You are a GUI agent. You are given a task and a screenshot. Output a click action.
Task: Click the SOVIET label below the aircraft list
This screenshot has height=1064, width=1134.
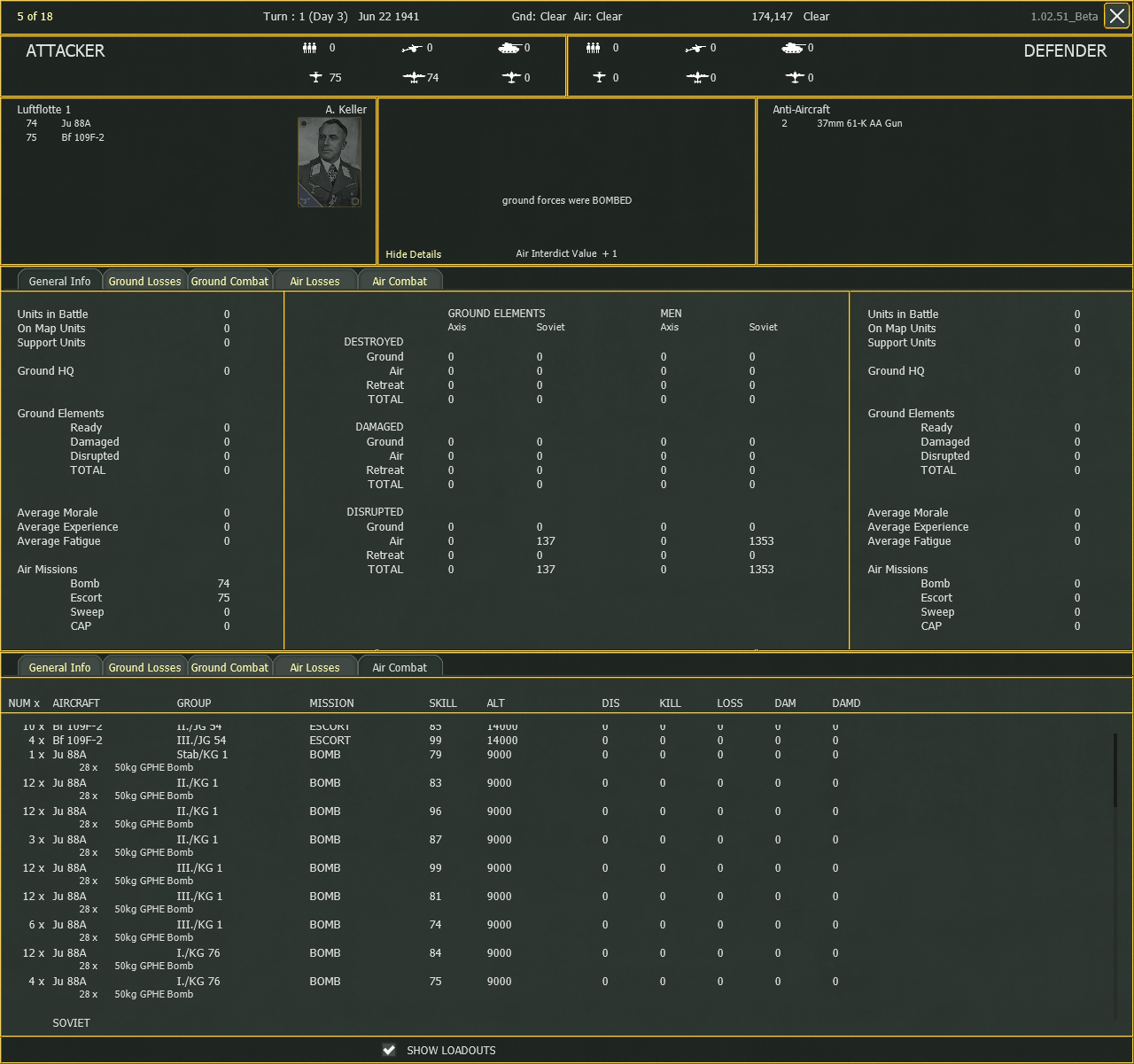71,1023
